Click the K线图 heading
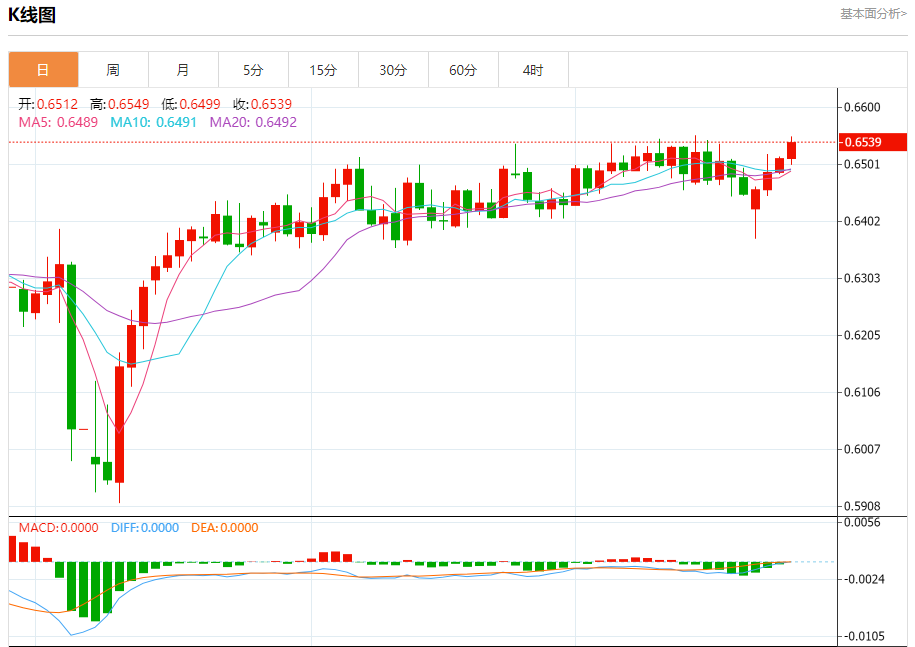Screen dimensions: 915x647 point(32,15)
